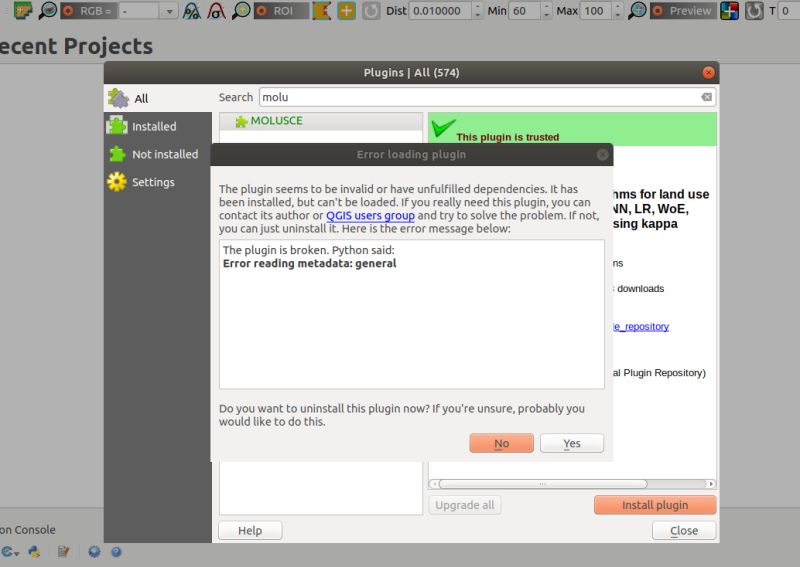Click the Min value field showing 60

coord(525,11)
